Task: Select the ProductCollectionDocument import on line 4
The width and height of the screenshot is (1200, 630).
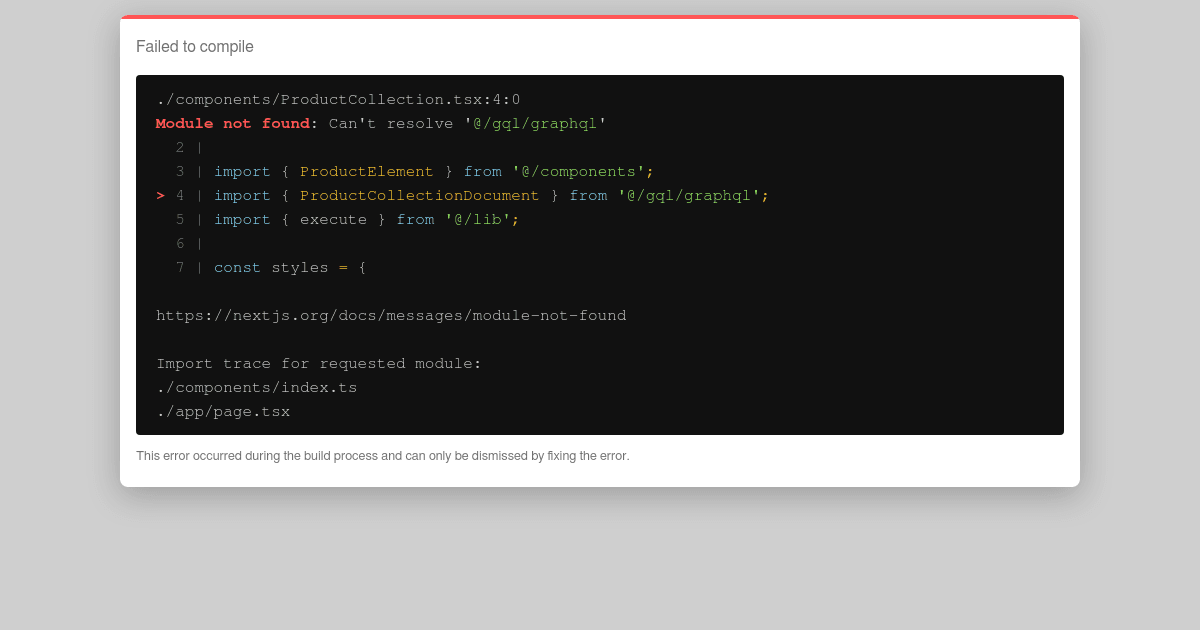Action: 419,195
